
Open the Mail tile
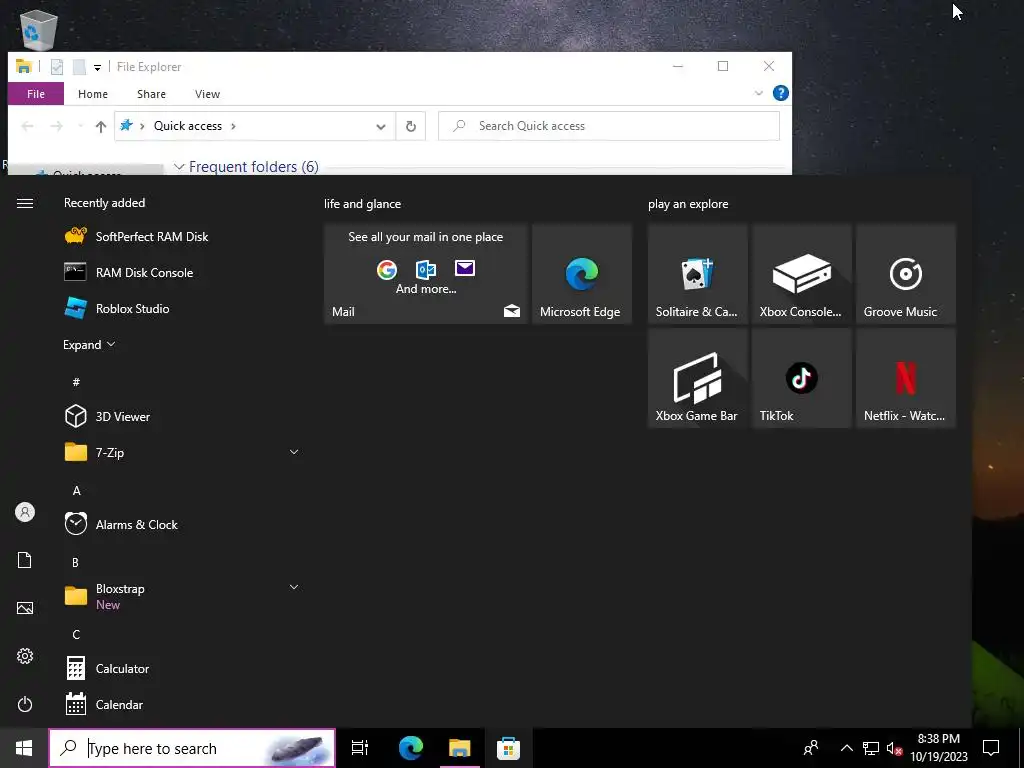click(x=426, y=274)
